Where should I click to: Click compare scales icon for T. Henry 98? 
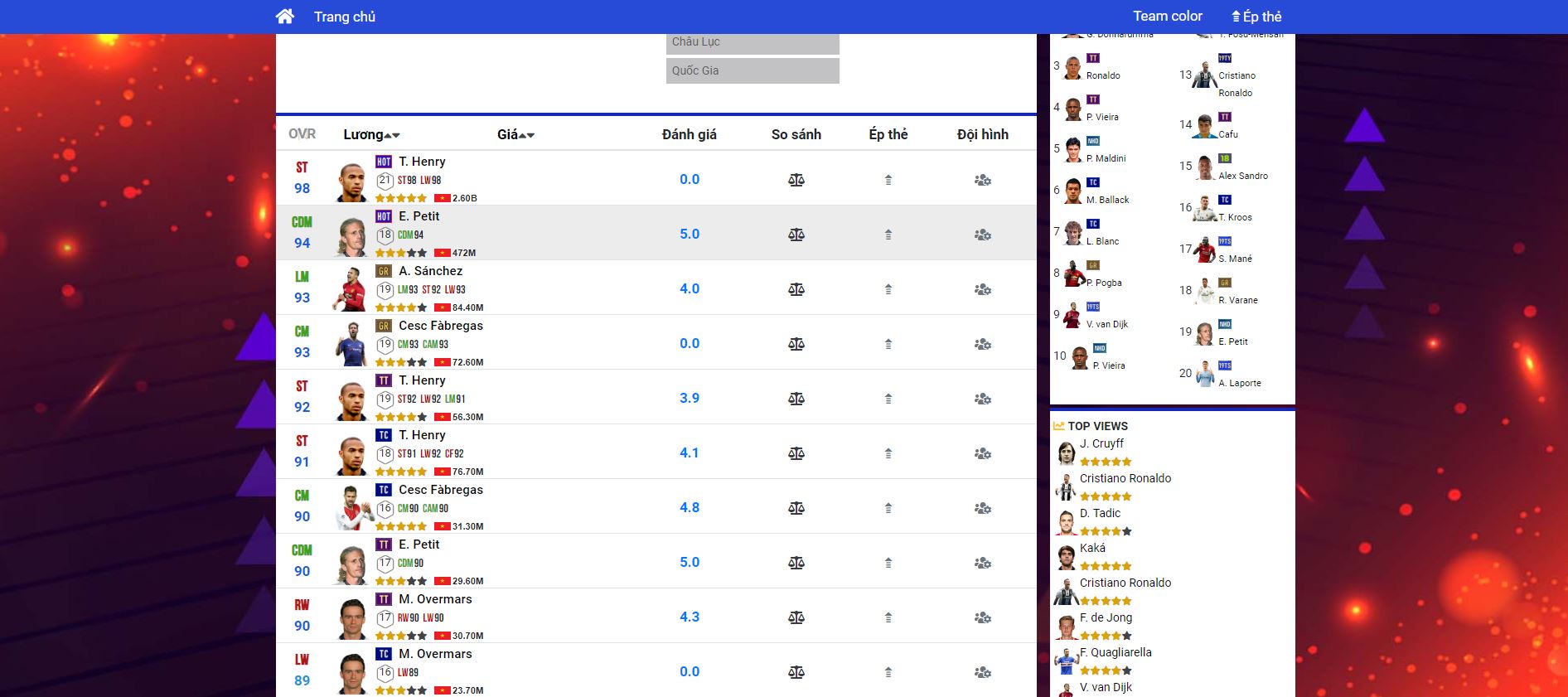796,180
